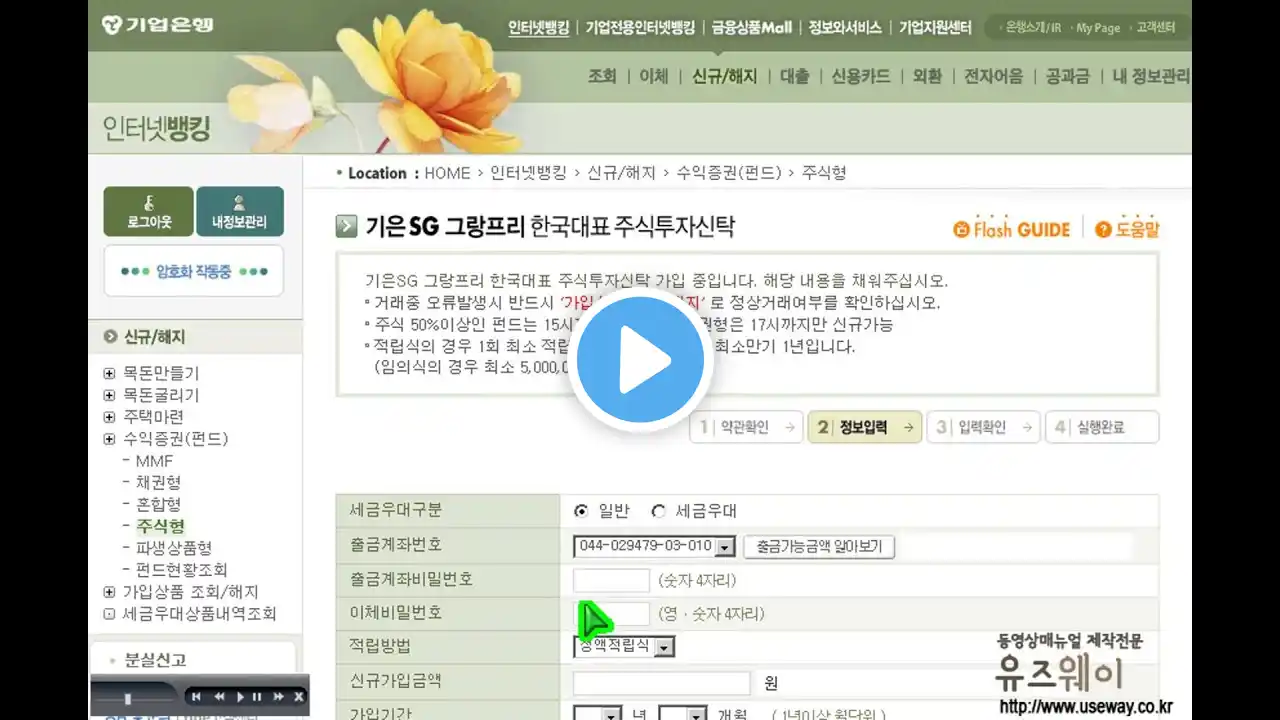This screenshot has width=1280, height=720.
Task: Click the arrow icon before the fund title
Action: point(347,227)
